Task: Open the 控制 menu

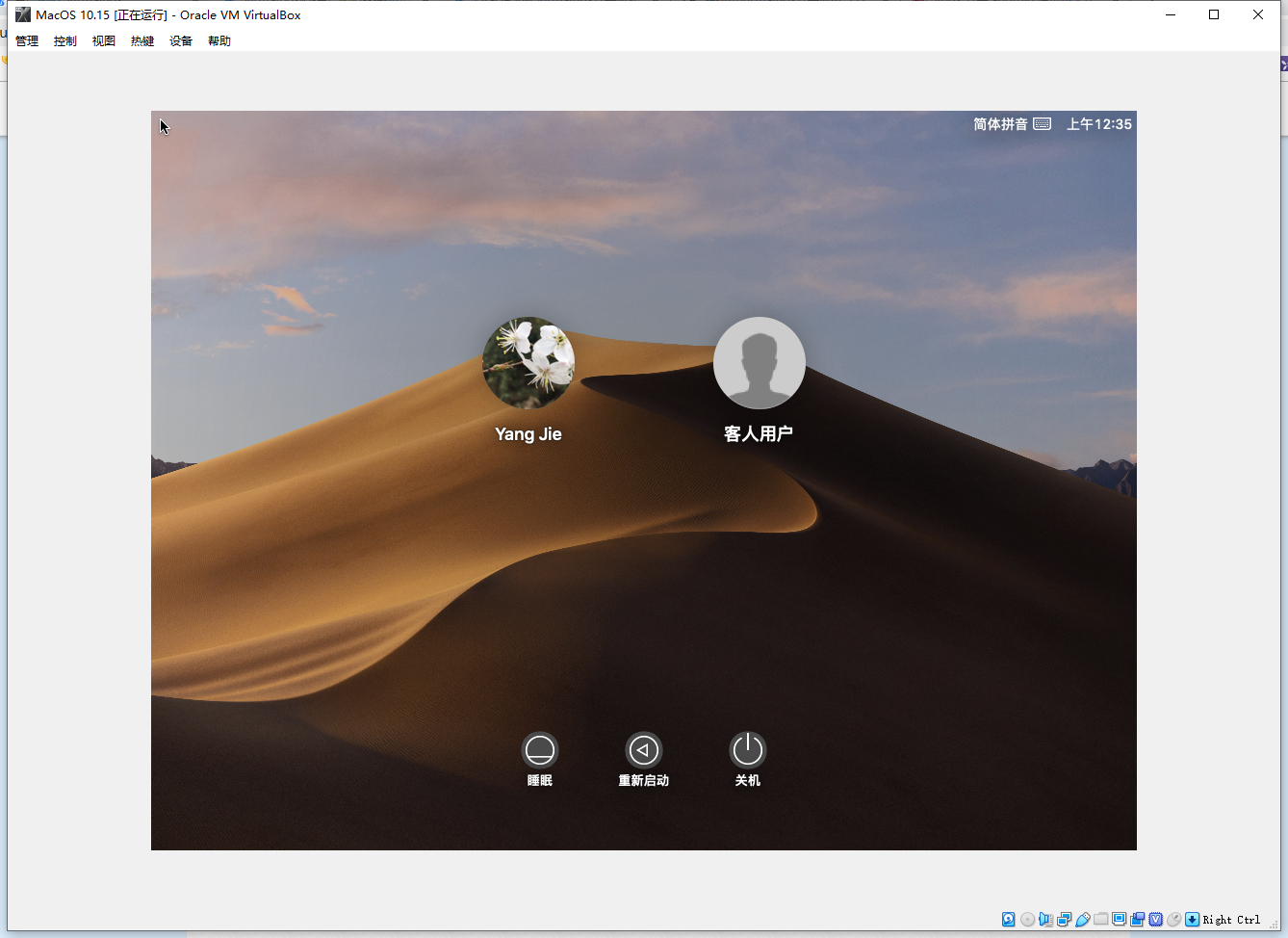Action: (x=65, y=41)
